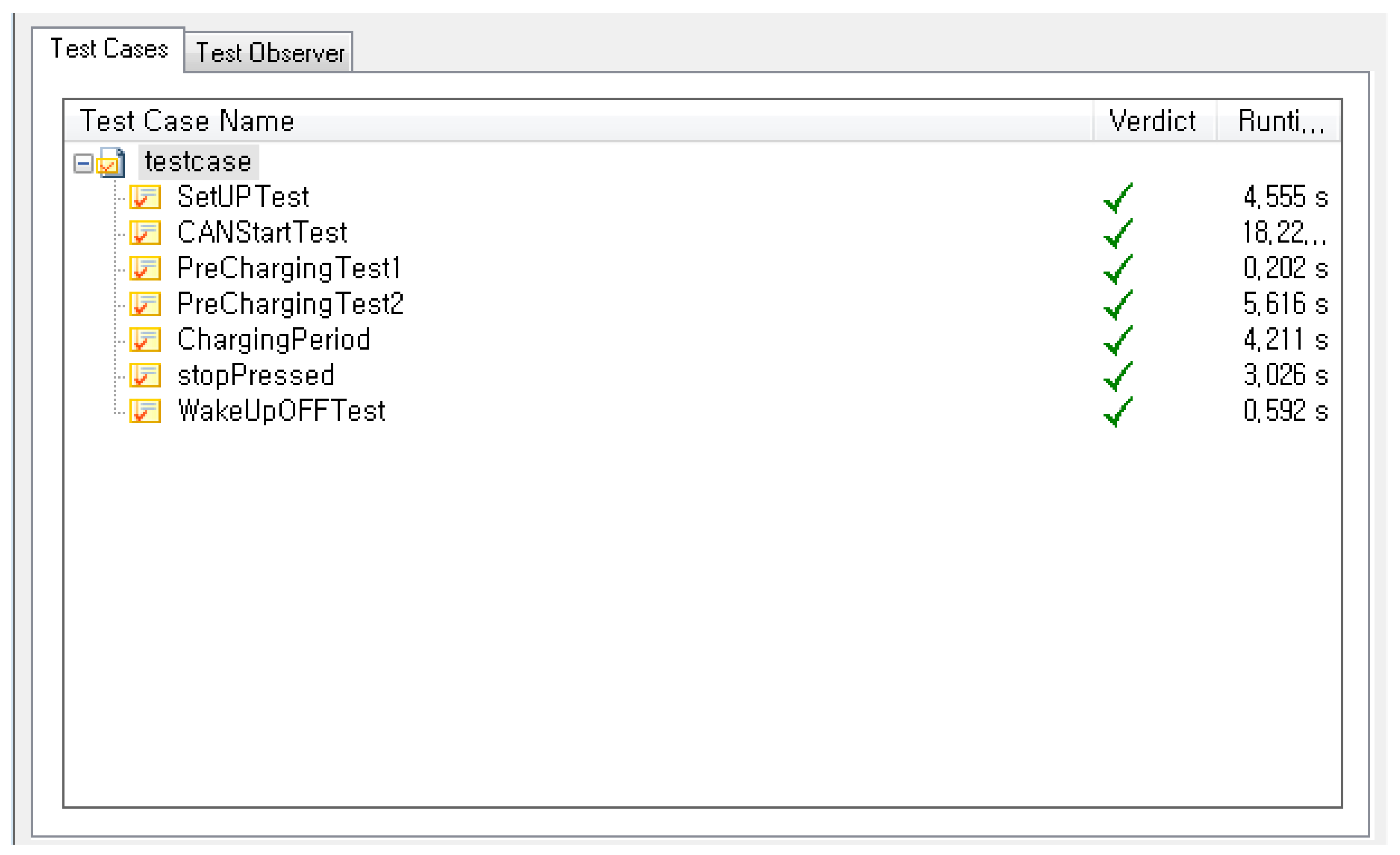Click the green pass checkmark for SetUPTest
This screenshot has width=1400, height=855.
point(1118,198)
